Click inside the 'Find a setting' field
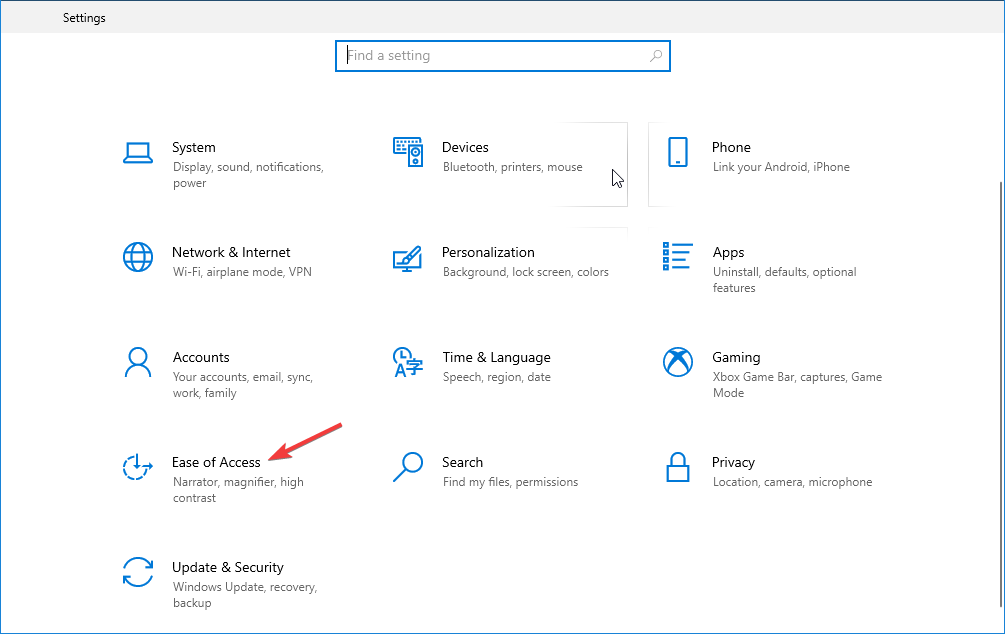1005x634 pixels. [480, 55]
